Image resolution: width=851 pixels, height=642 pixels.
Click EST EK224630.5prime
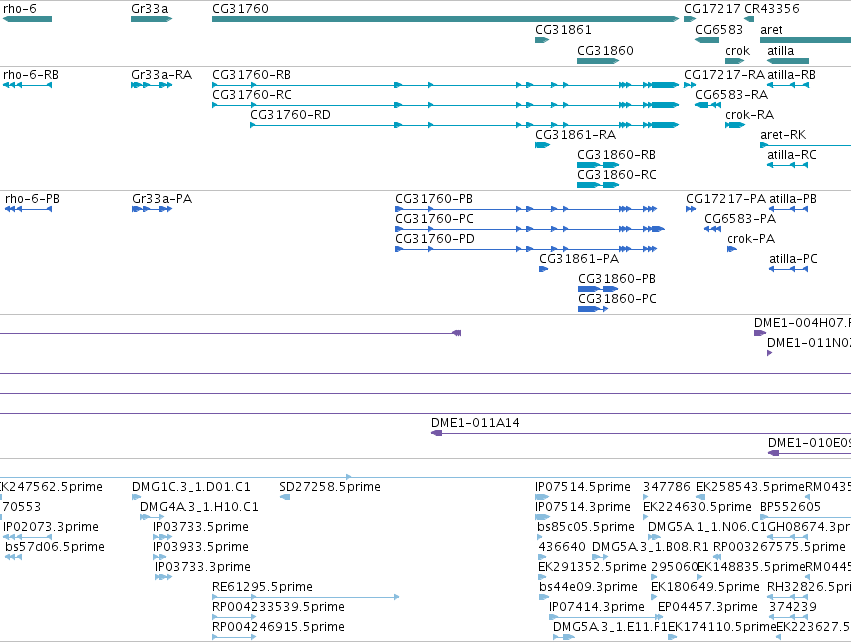point(697,507)
